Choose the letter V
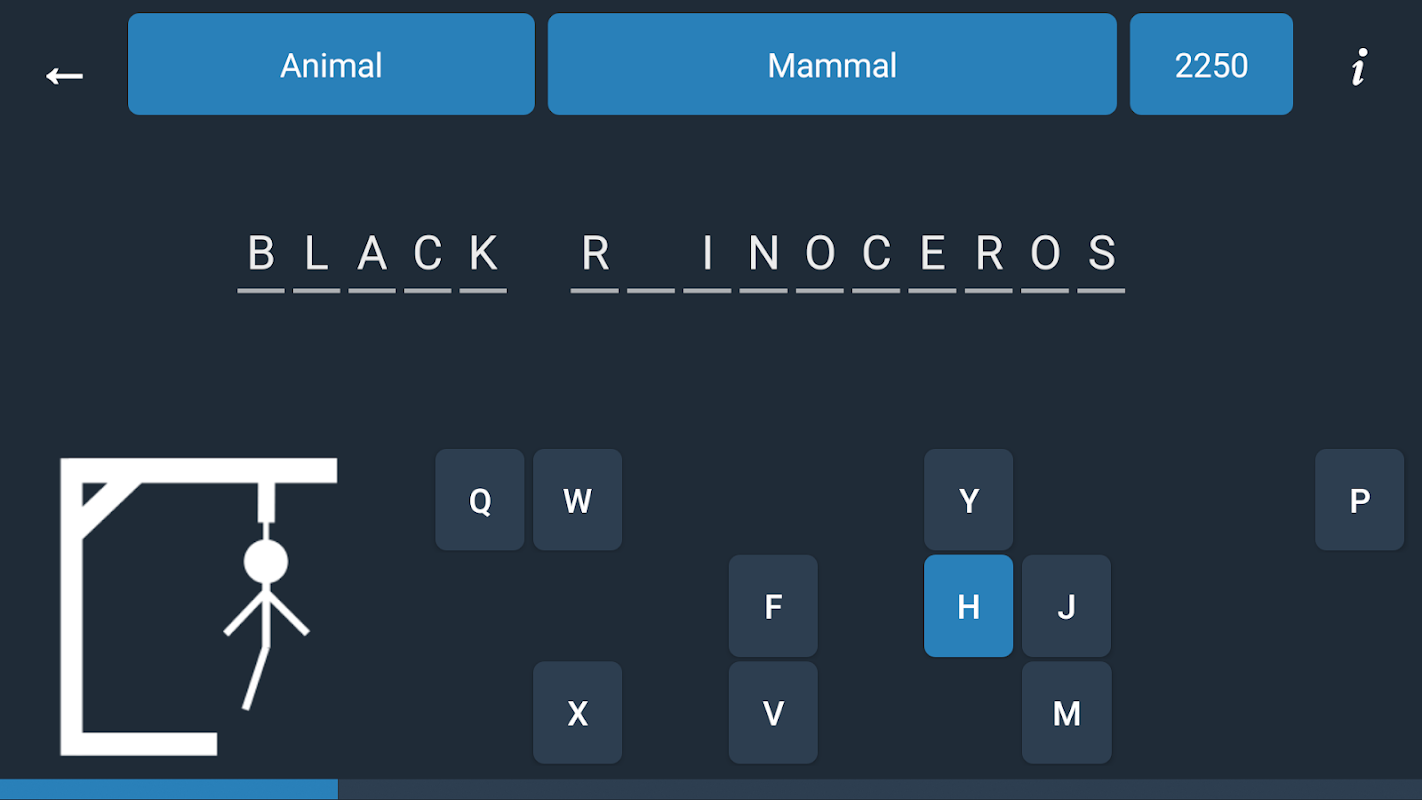Viewport: 1422px width, 800px height. point(773,713)
